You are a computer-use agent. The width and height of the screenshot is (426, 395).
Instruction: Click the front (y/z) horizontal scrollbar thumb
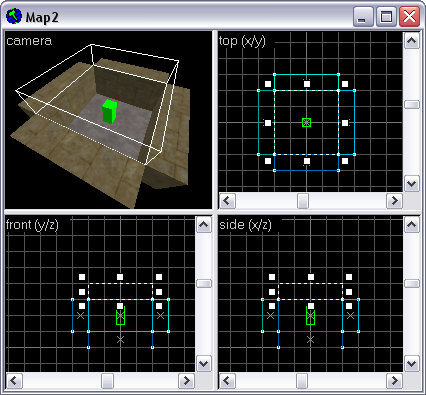coord(107,381)
